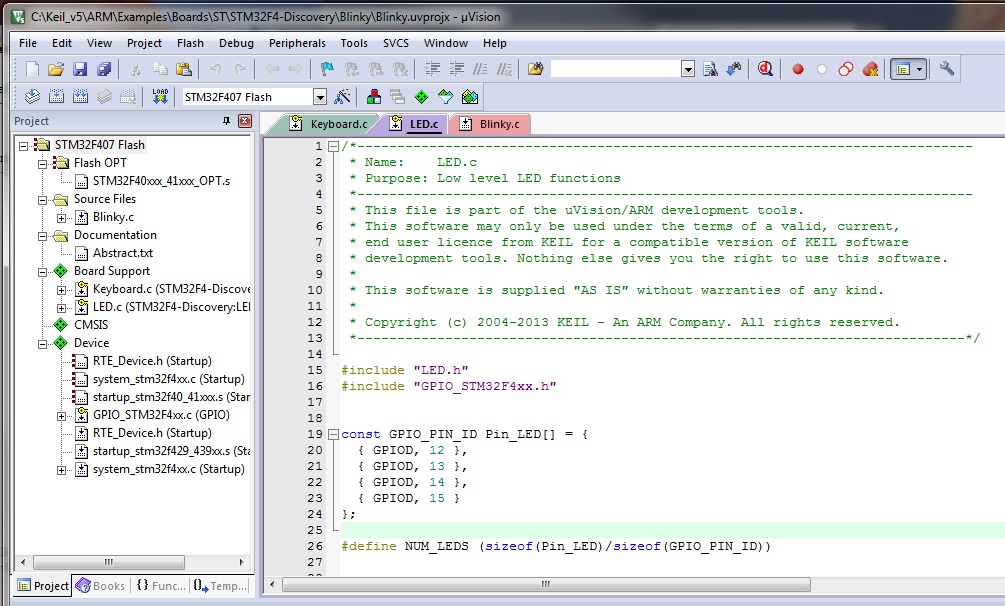Open Configuration wrench icon

click(947, 69)
